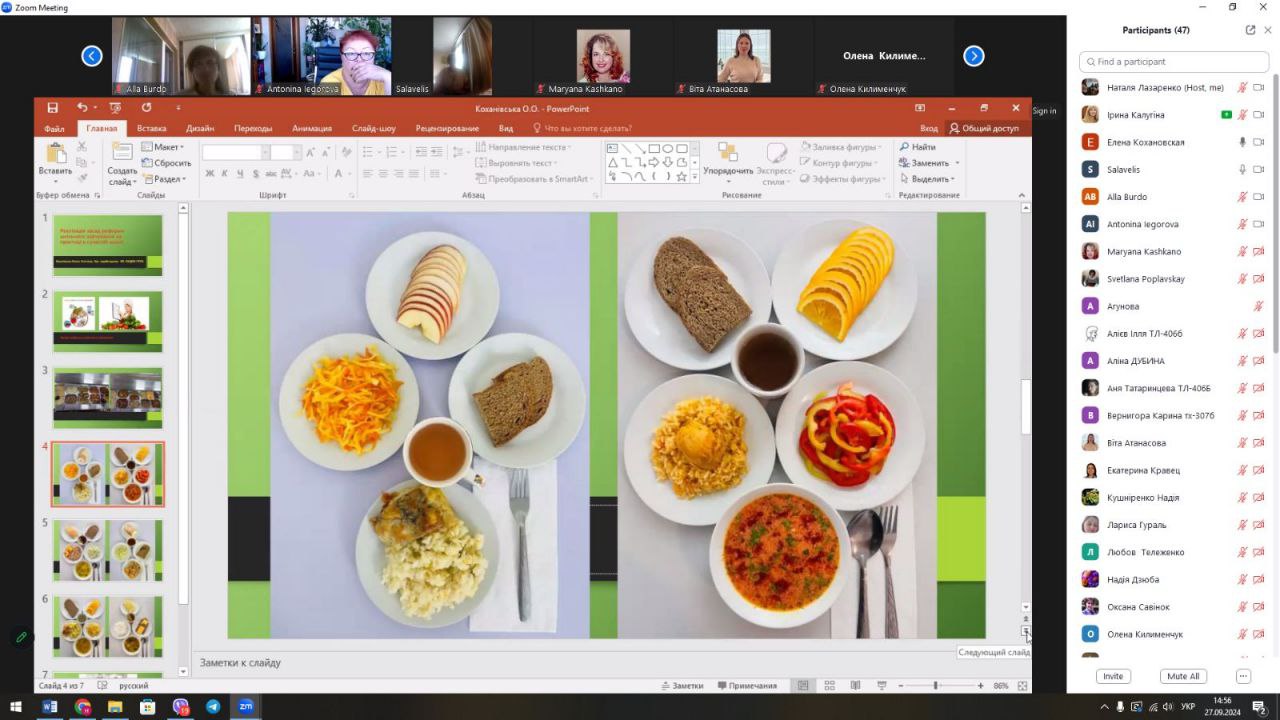
Task: Open more options next to Mute All
Action: tap(1243, 676)
